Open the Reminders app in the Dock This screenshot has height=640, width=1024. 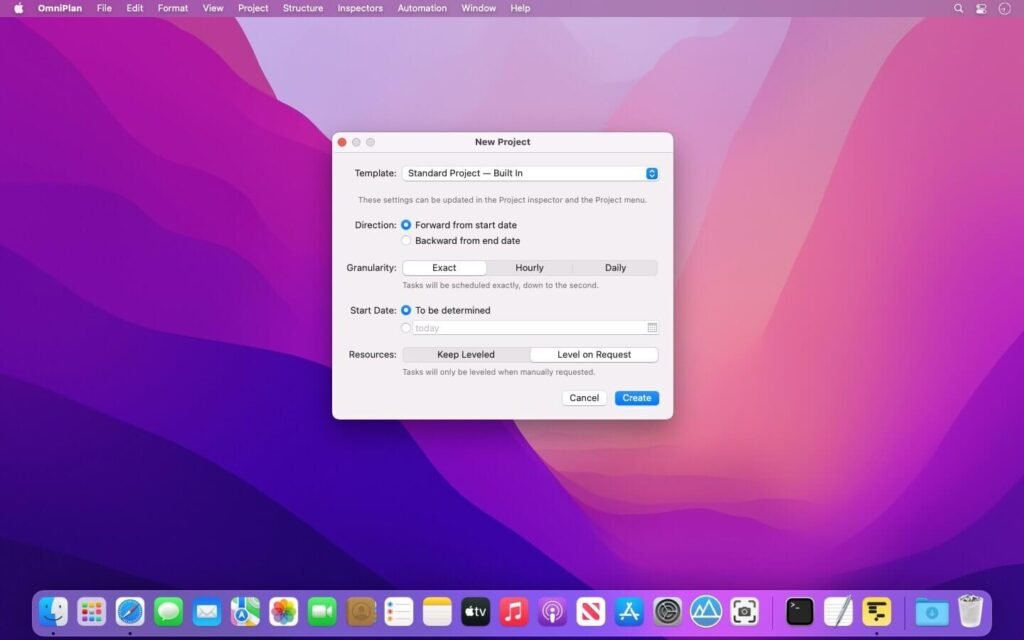pos(398,611)
